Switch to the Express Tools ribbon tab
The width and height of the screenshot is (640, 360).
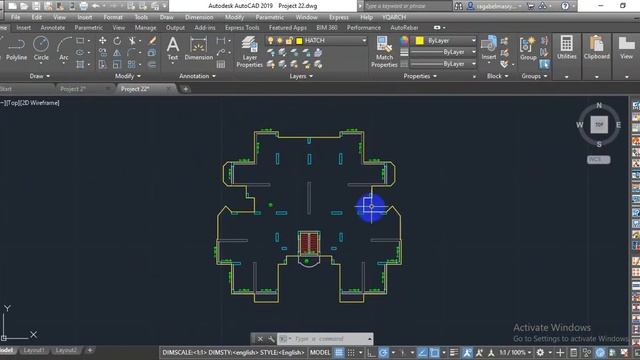pyautogui.click(x=242, y=27)
